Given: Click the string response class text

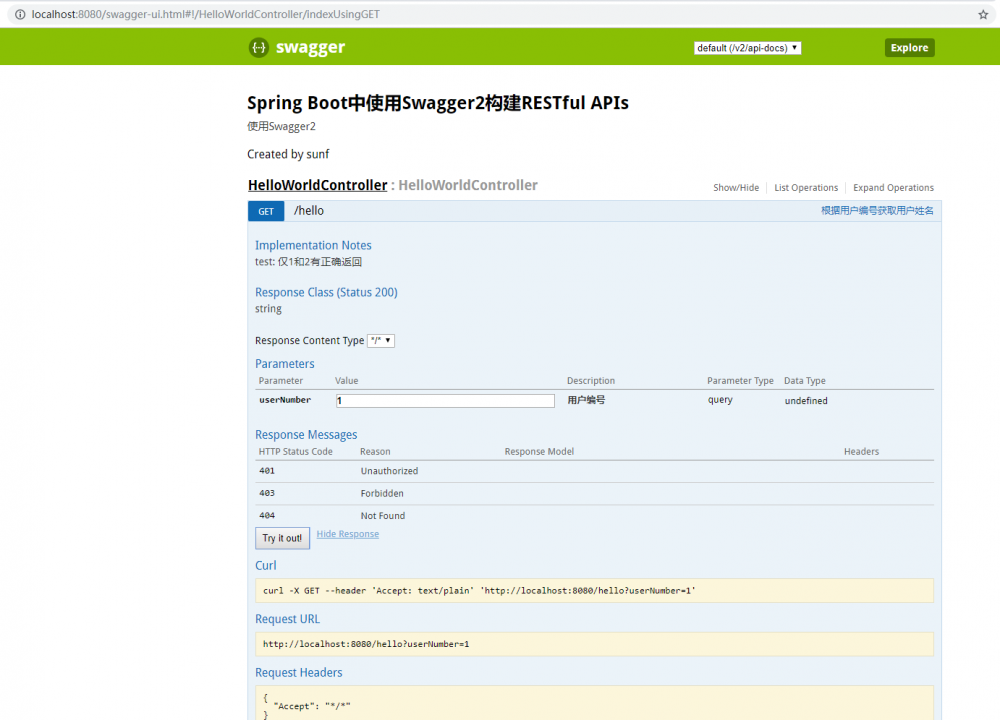Looking at the screenshot, I should 268,309.
